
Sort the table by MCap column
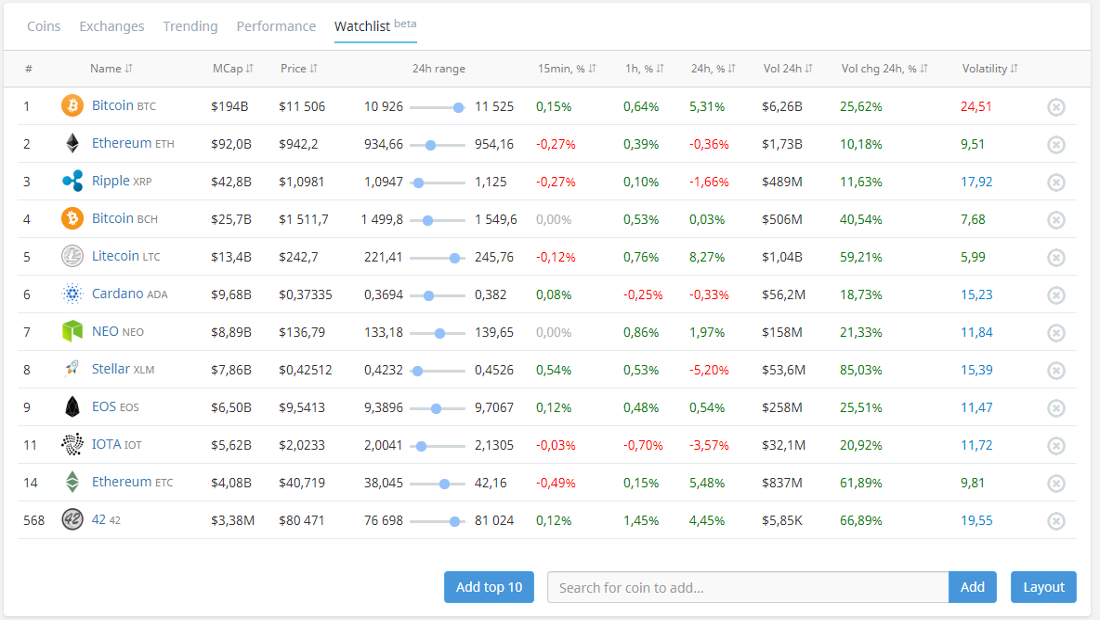[x=233, y=69]
